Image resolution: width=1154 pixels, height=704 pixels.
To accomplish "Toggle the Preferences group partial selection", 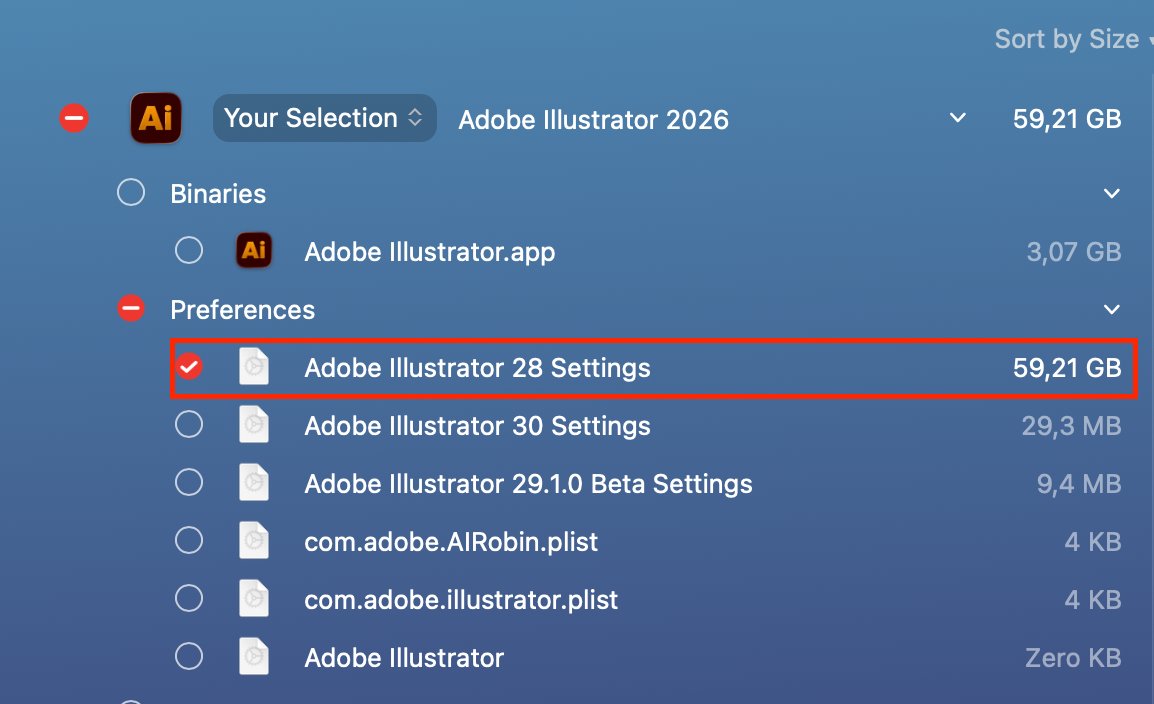I will pyautogui.click(x=131, y=308).
